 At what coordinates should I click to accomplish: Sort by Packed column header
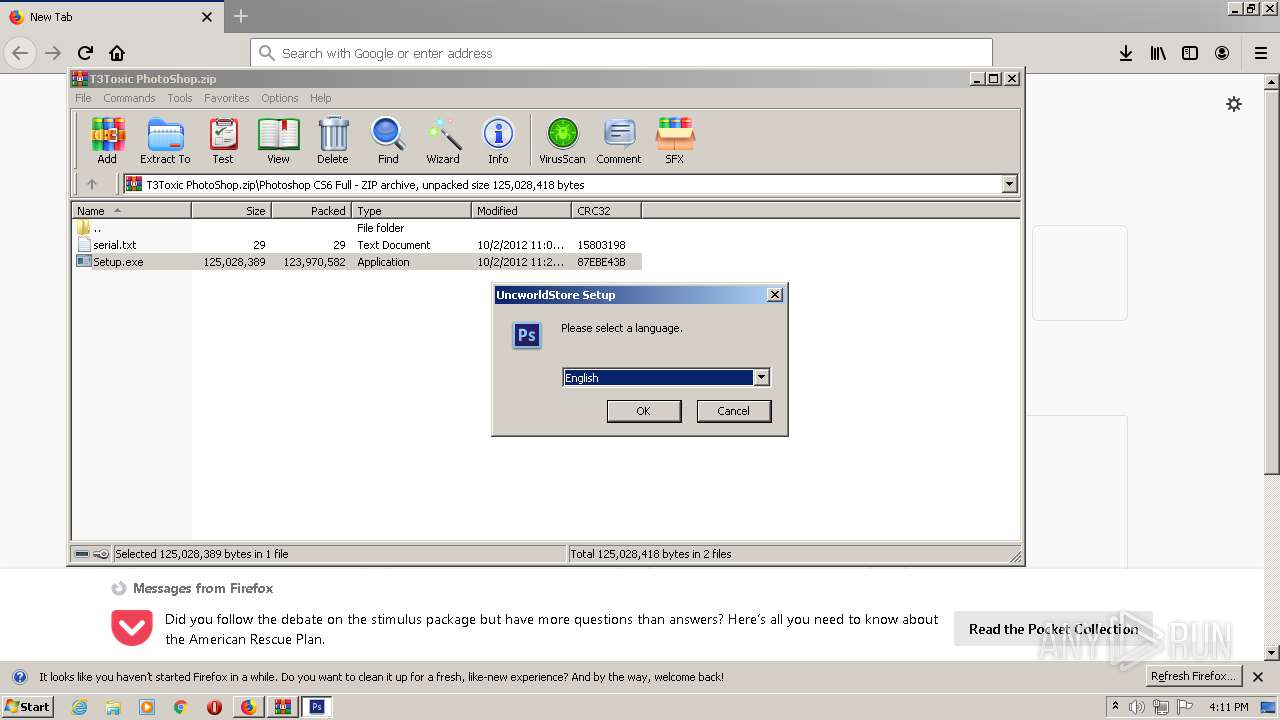(x=311, y=210)
